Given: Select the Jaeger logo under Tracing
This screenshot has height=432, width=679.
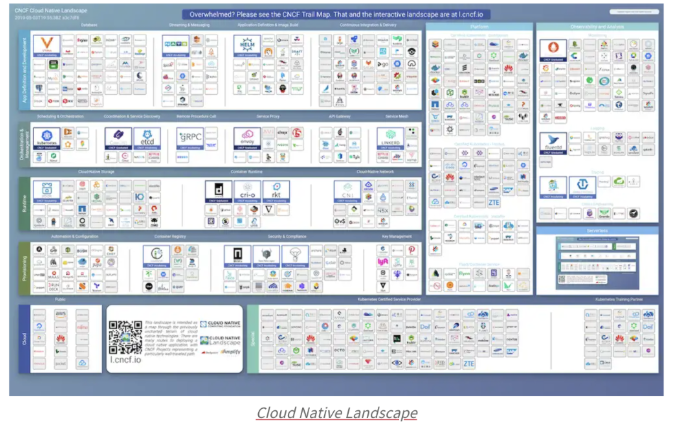Looking at the screenshot, I should click(x=553, y=187).
